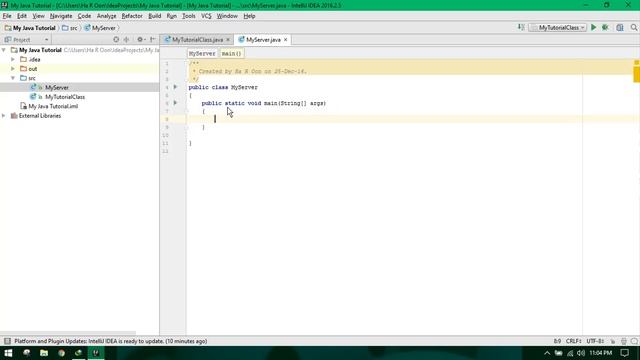Collapse all in the Project panel
Image resolution: width=640 pixels, height=360 pixels.
127,40
